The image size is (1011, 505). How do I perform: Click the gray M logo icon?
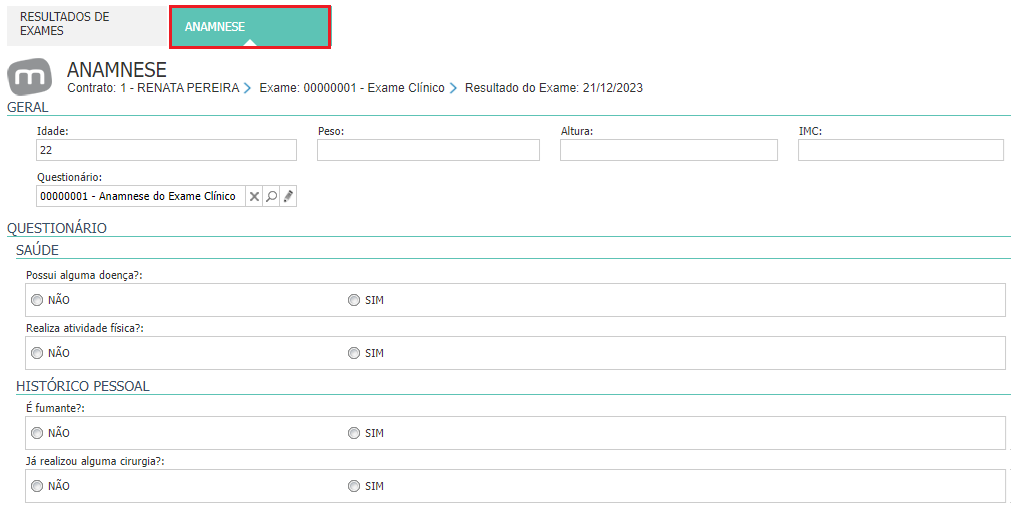(x=28, y=77)
